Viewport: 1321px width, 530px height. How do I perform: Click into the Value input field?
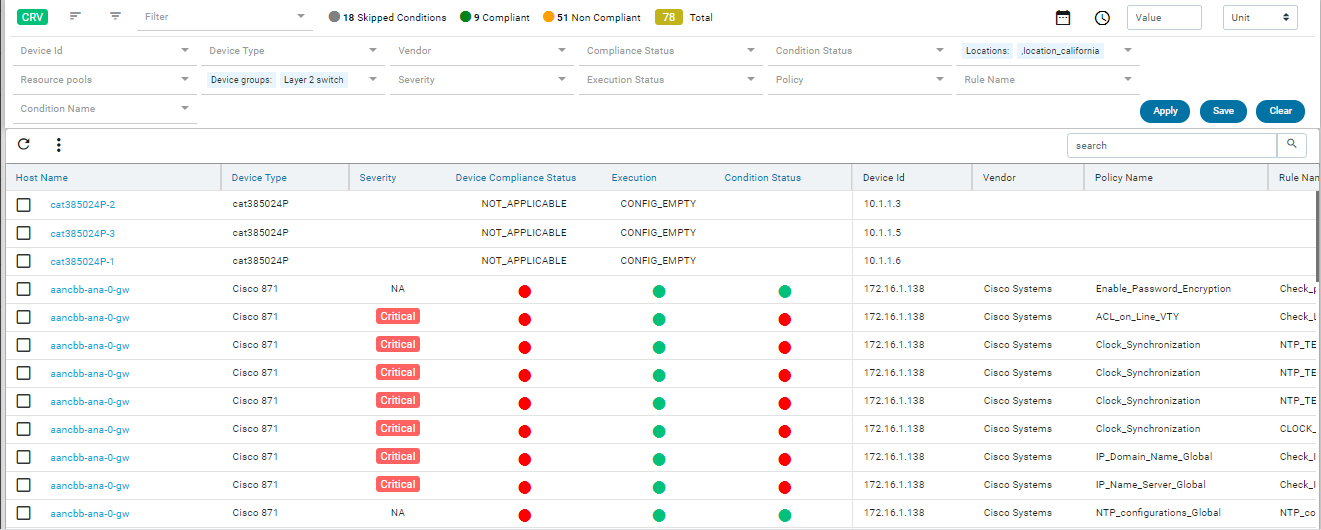click(1164, 18)
